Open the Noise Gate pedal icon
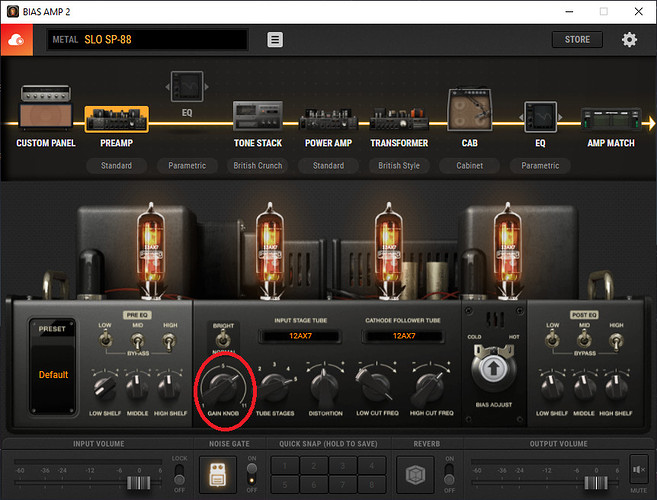This screenshot has height=500, width=657. (x=217, y=475)
